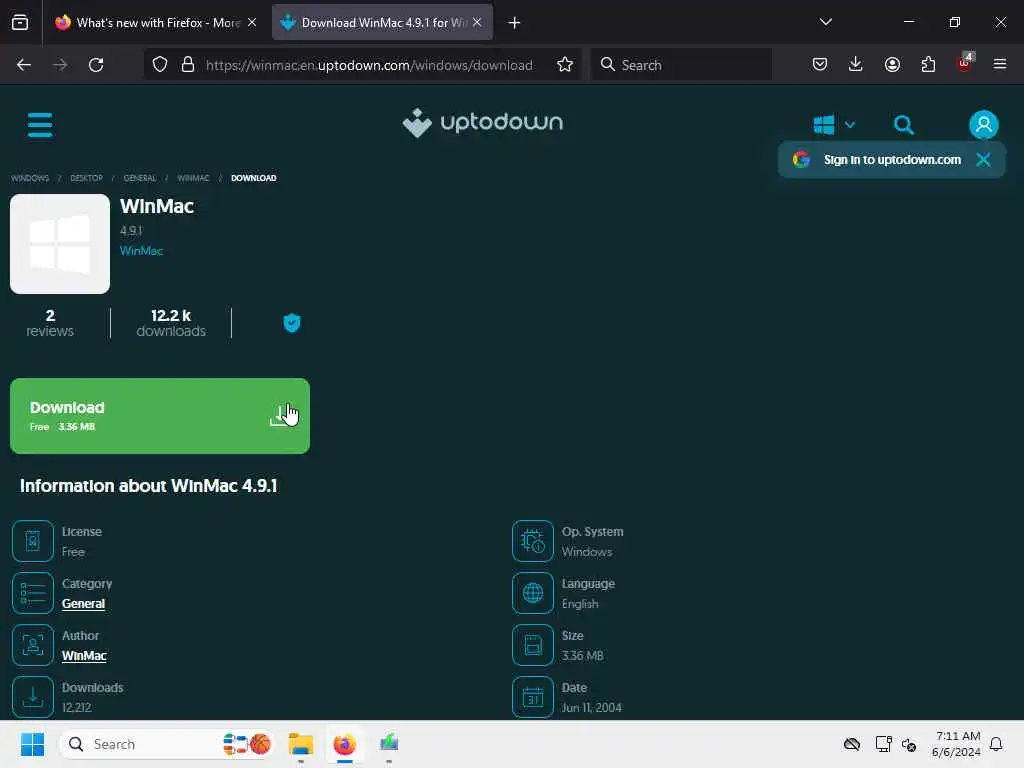Click the Uptodown logo
Screen dimensions: 1024x768
[483, 123]
